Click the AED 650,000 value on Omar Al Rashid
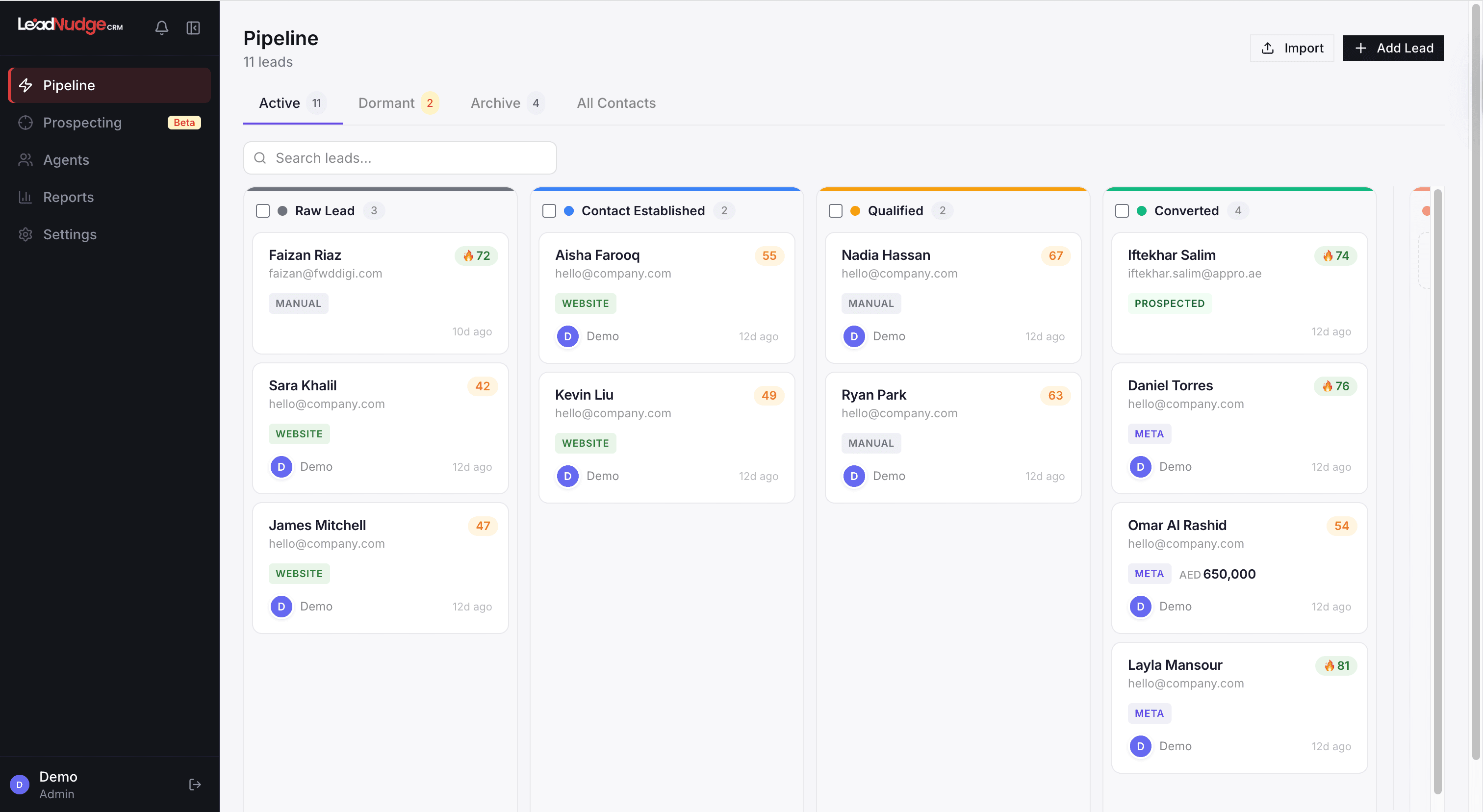 coord(1217,574)
